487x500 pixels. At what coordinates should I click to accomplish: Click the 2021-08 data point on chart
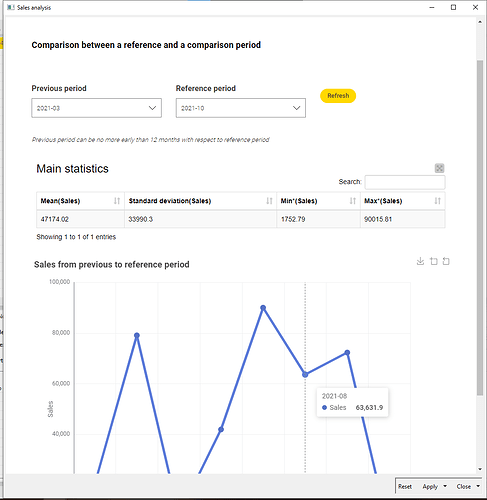[x=305, y=375]
